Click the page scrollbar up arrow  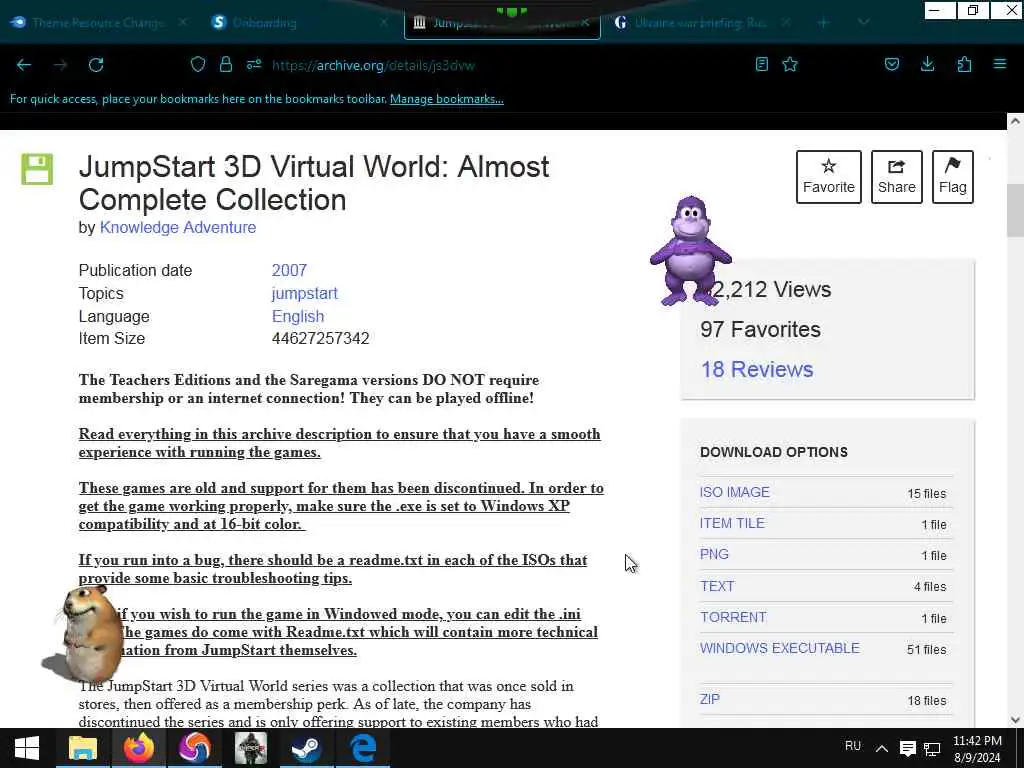[x=1015, y=121]
